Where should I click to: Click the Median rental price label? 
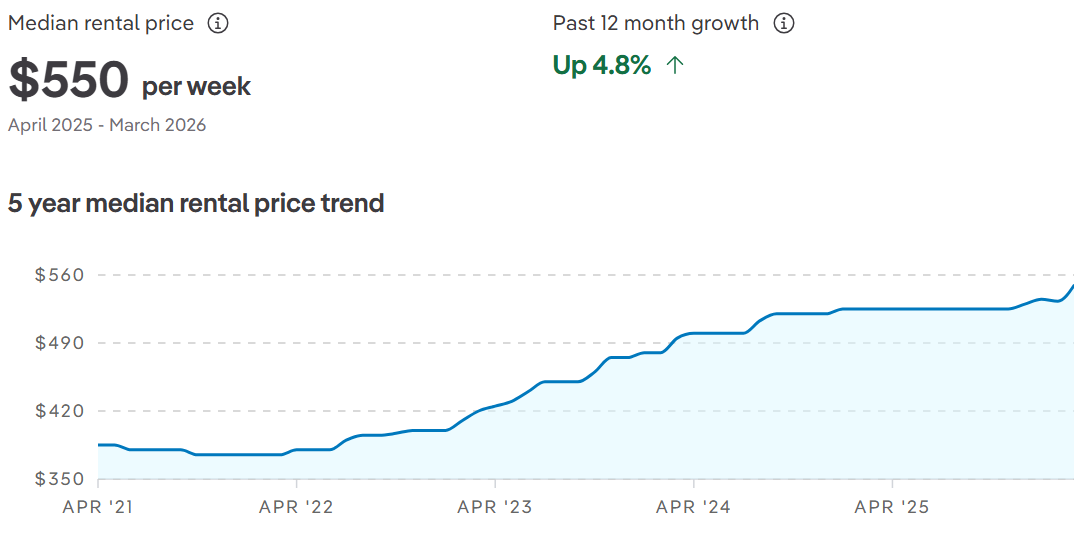(101, 23)
